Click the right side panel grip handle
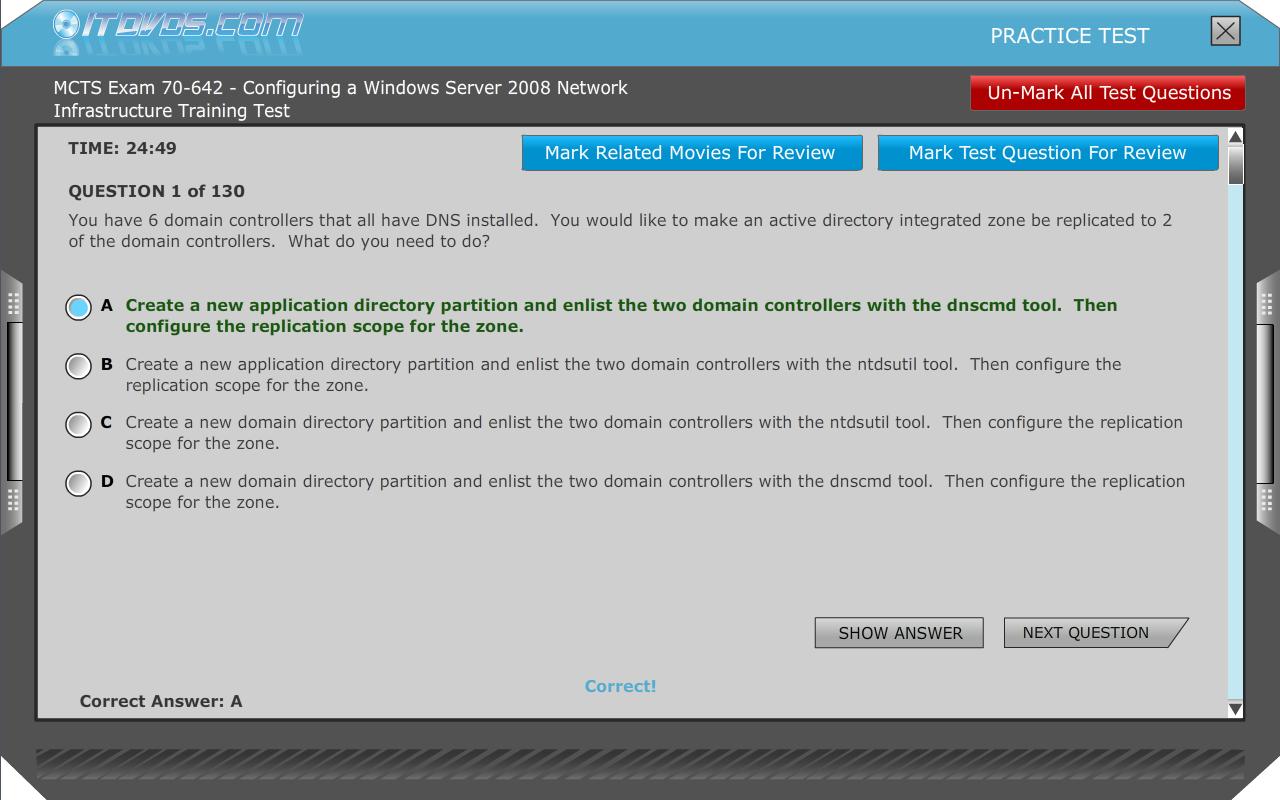This screenshot has height=800, width=1280. [1267, 401]
